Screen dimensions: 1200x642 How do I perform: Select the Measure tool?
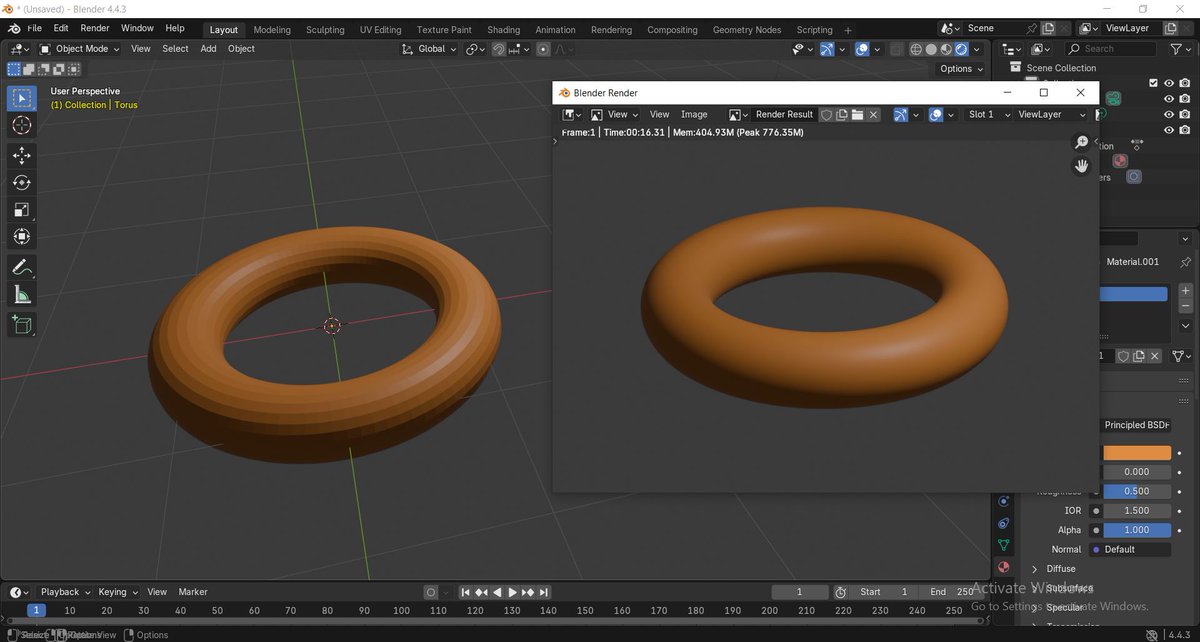[22, 294]
